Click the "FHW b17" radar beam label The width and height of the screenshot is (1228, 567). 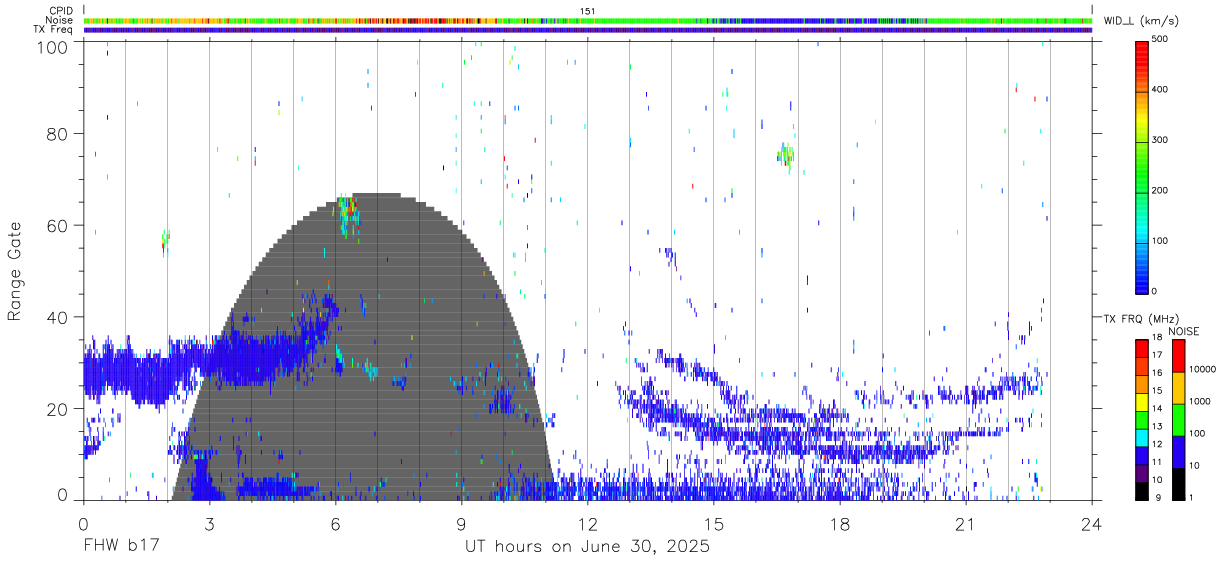(120, 547)
